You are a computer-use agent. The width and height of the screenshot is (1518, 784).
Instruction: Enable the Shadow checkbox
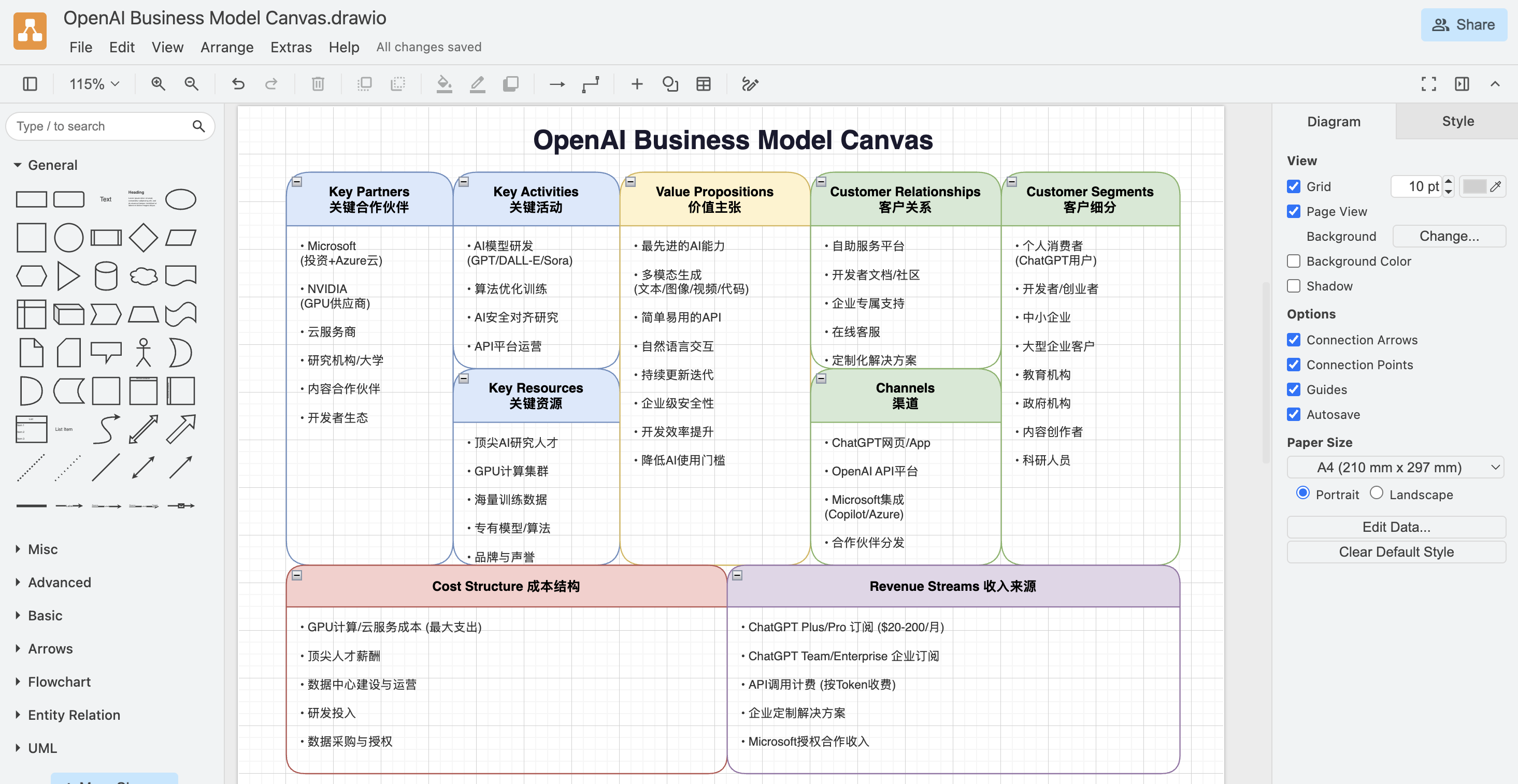click(1294, 286)
